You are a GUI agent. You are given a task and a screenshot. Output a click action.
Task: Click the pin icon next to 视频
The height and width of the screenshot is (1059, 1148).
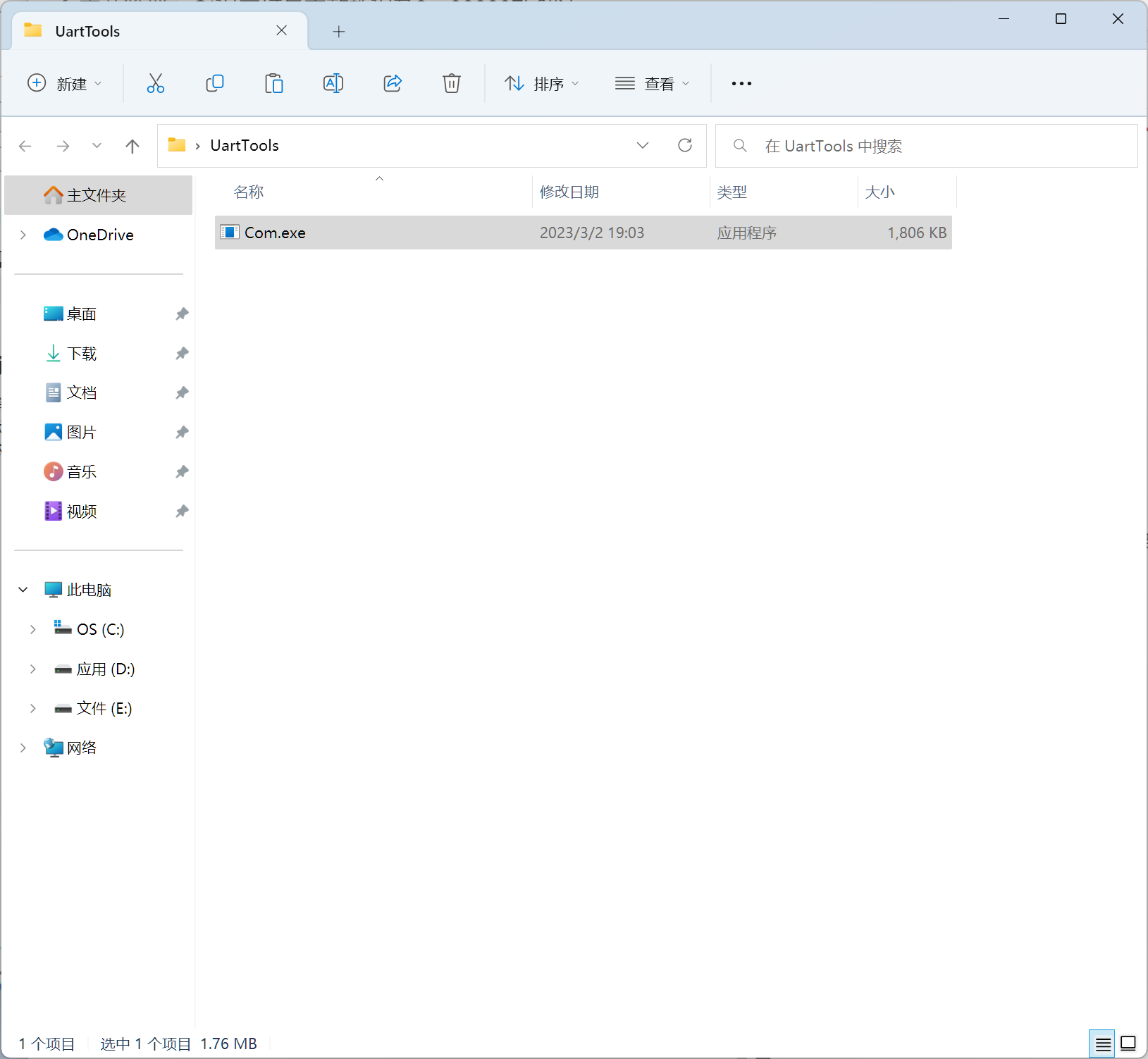[182, 511]
